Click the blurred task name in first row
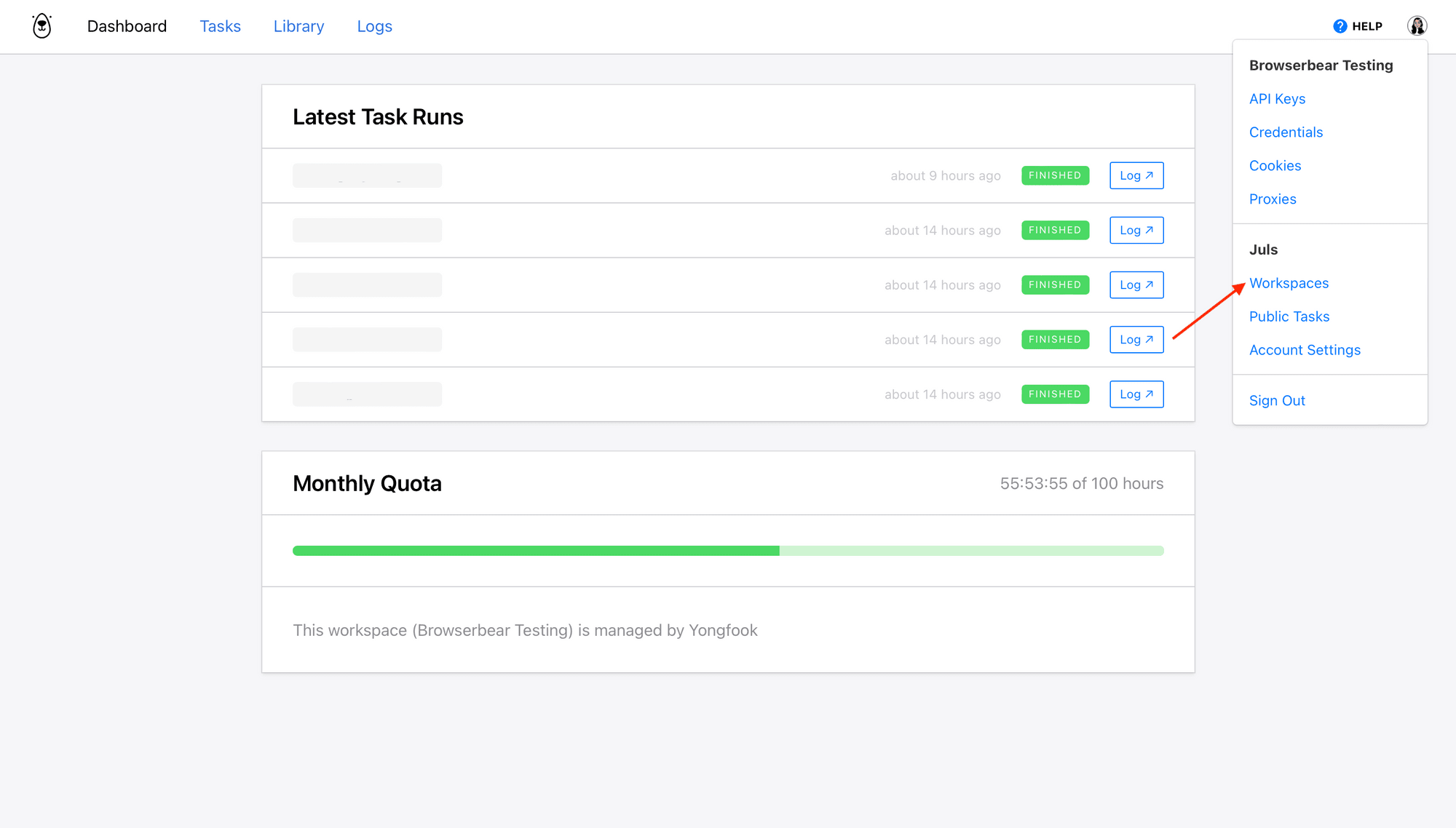The height and width of the screenshot is (828, 1456). [x=367, y=175]
